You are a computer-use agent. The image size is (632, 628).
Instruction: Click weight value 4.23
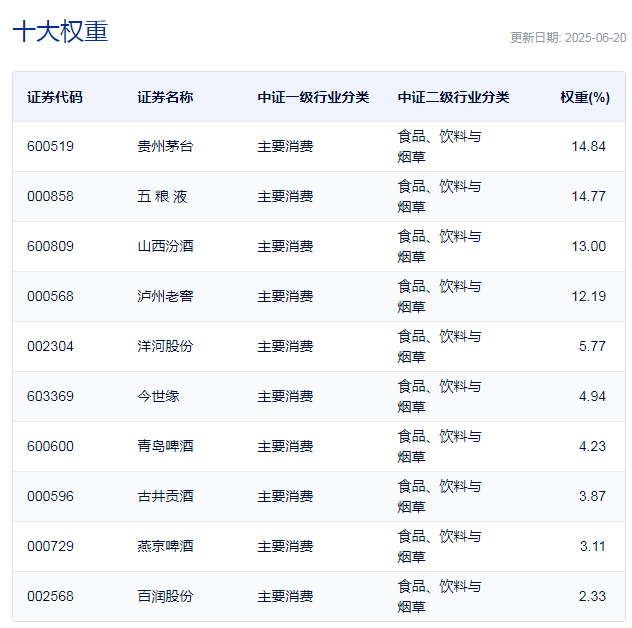pyautogui.click(x=592, y=446)
